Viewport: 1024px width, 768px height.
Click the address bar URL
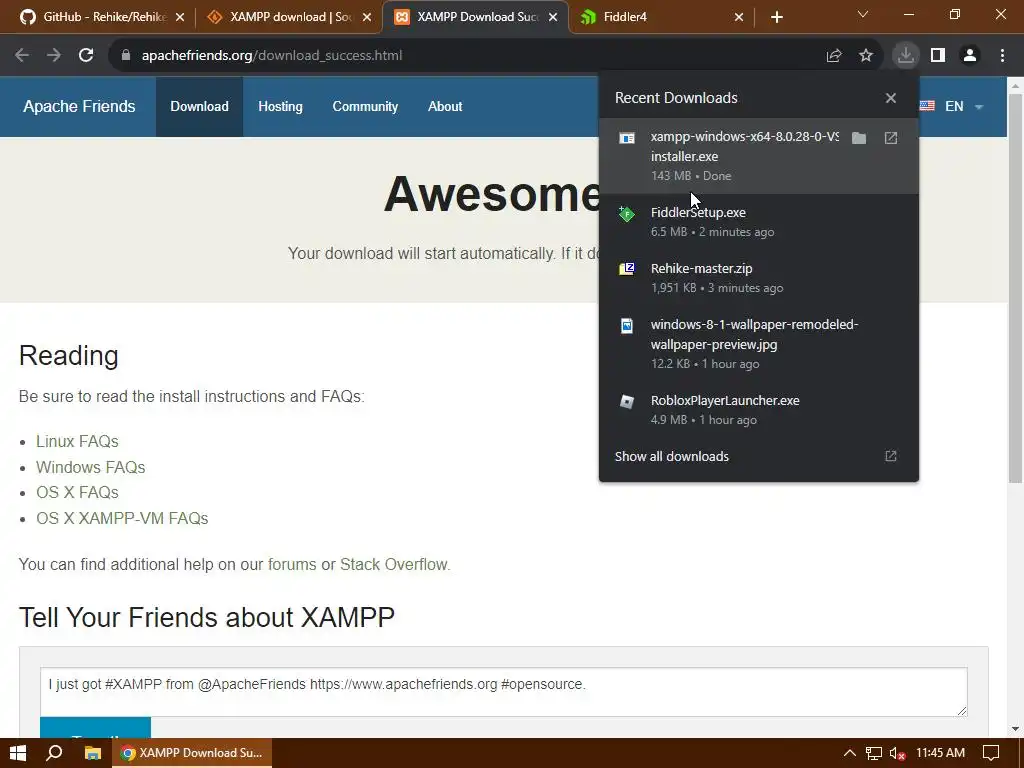coord(272,56)
